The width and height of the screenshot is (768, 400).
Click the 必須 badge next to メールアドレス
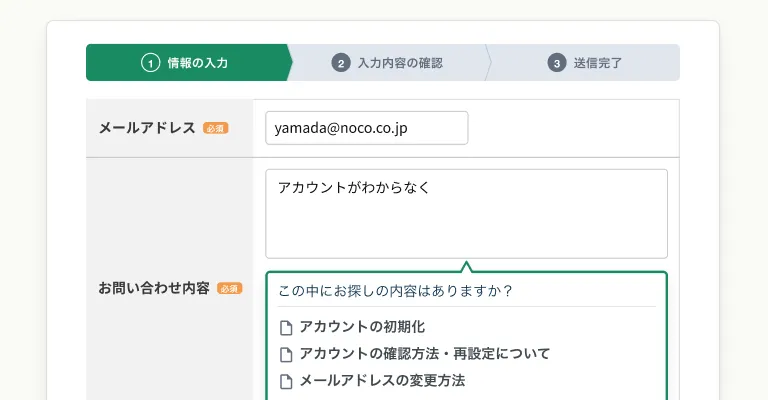[x=215, y=128]
